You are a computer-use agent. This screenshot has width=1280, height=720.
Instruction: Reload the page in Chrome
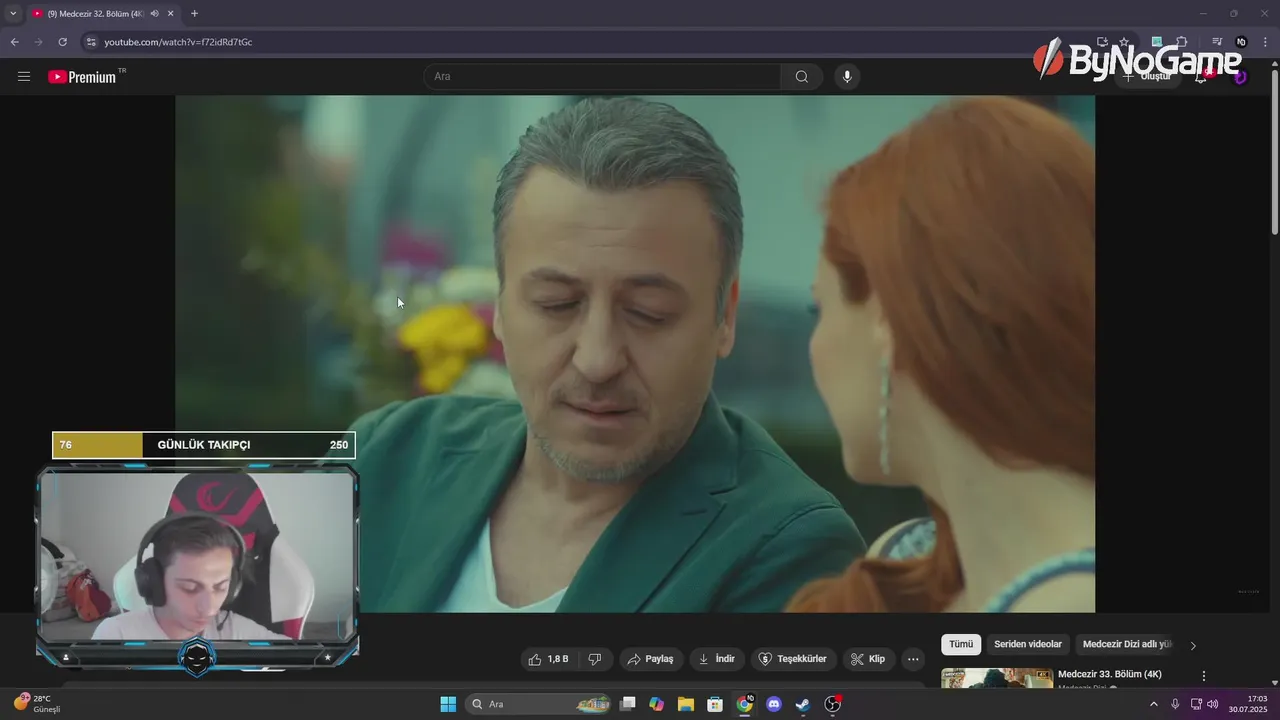[x=62, y=42]
